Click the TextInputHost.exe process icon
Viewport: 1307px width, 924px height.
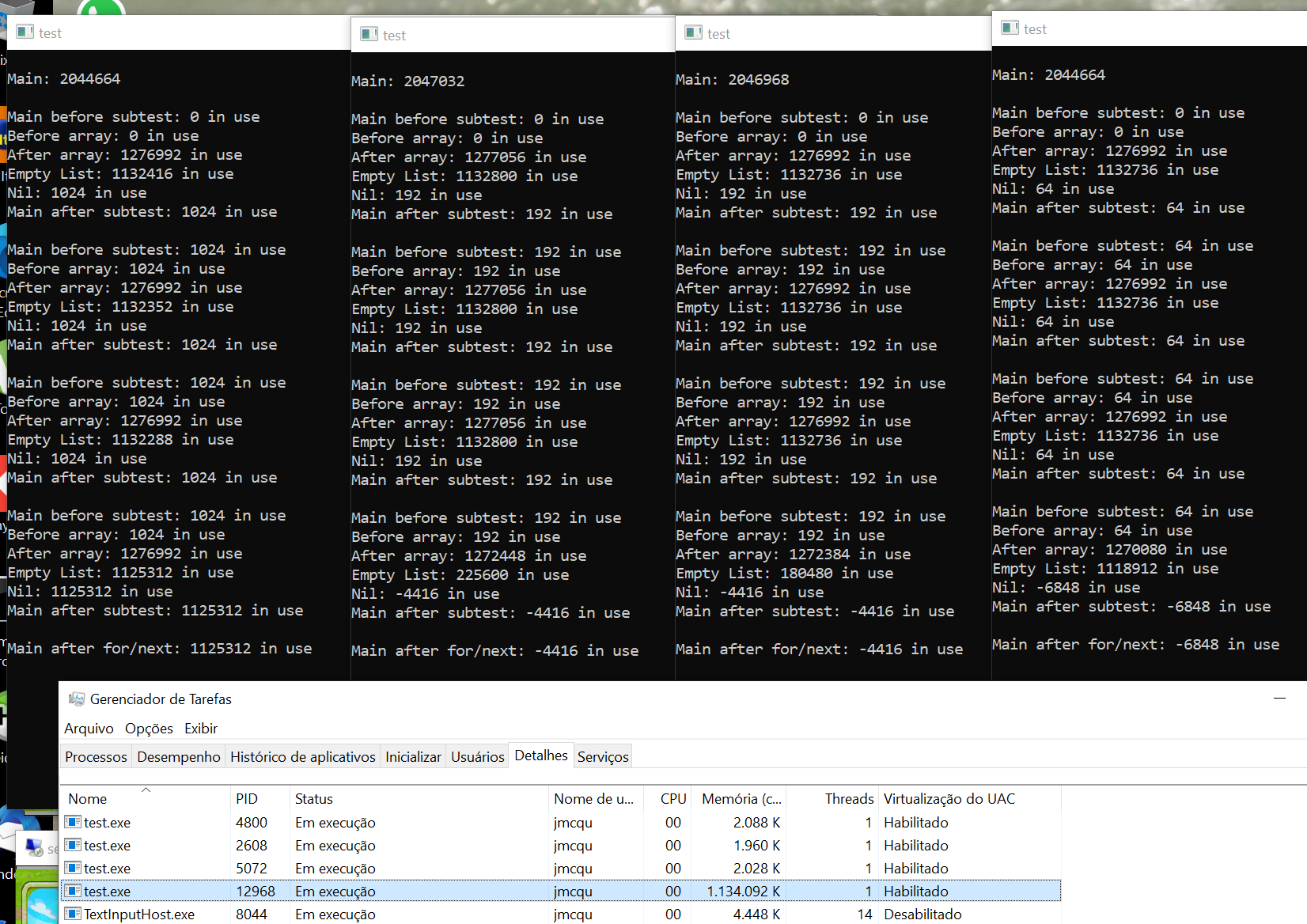click(x=74, y=914)
